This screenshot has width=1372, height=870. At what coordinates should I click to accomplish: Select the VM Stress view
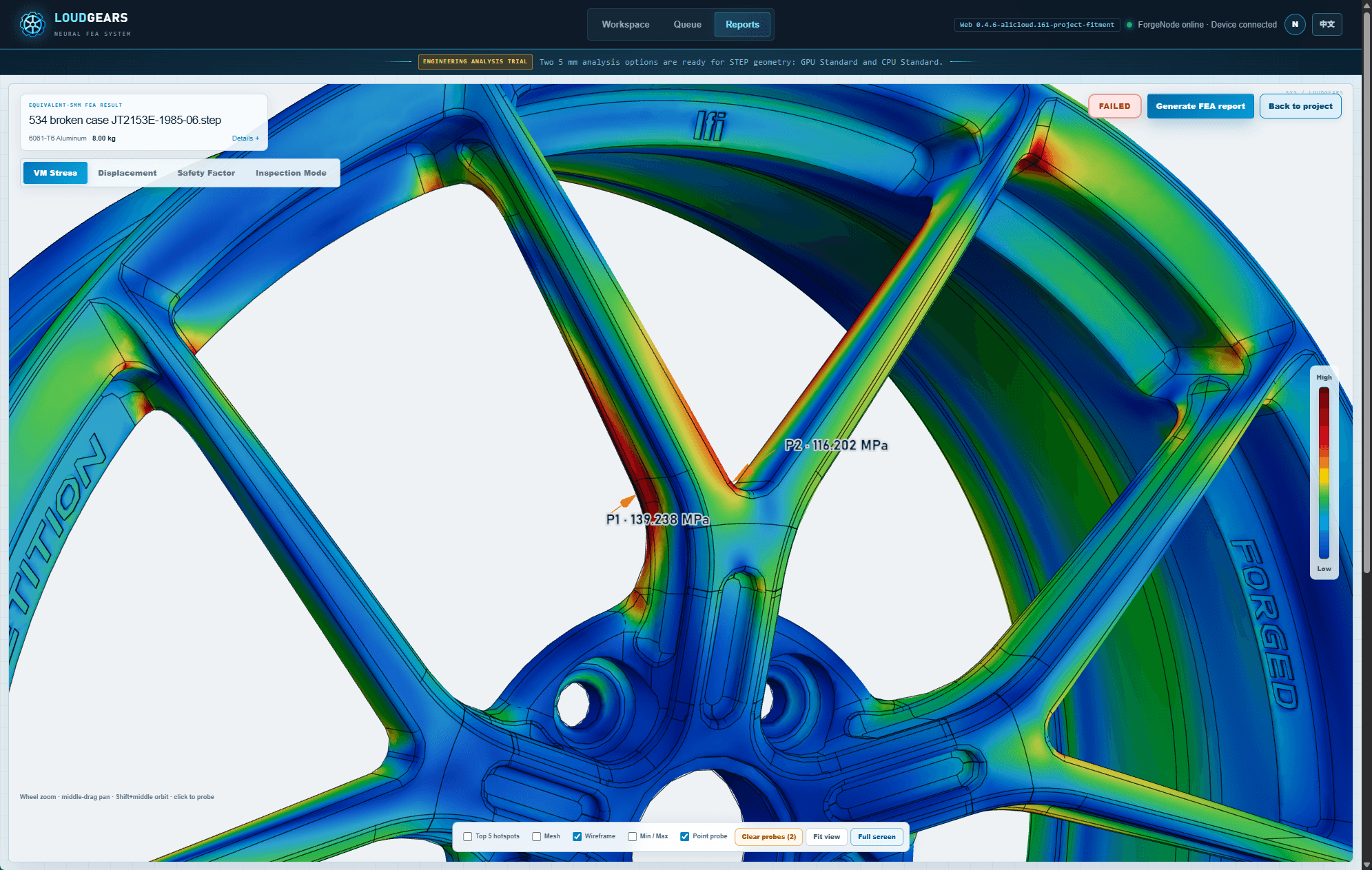55,173
